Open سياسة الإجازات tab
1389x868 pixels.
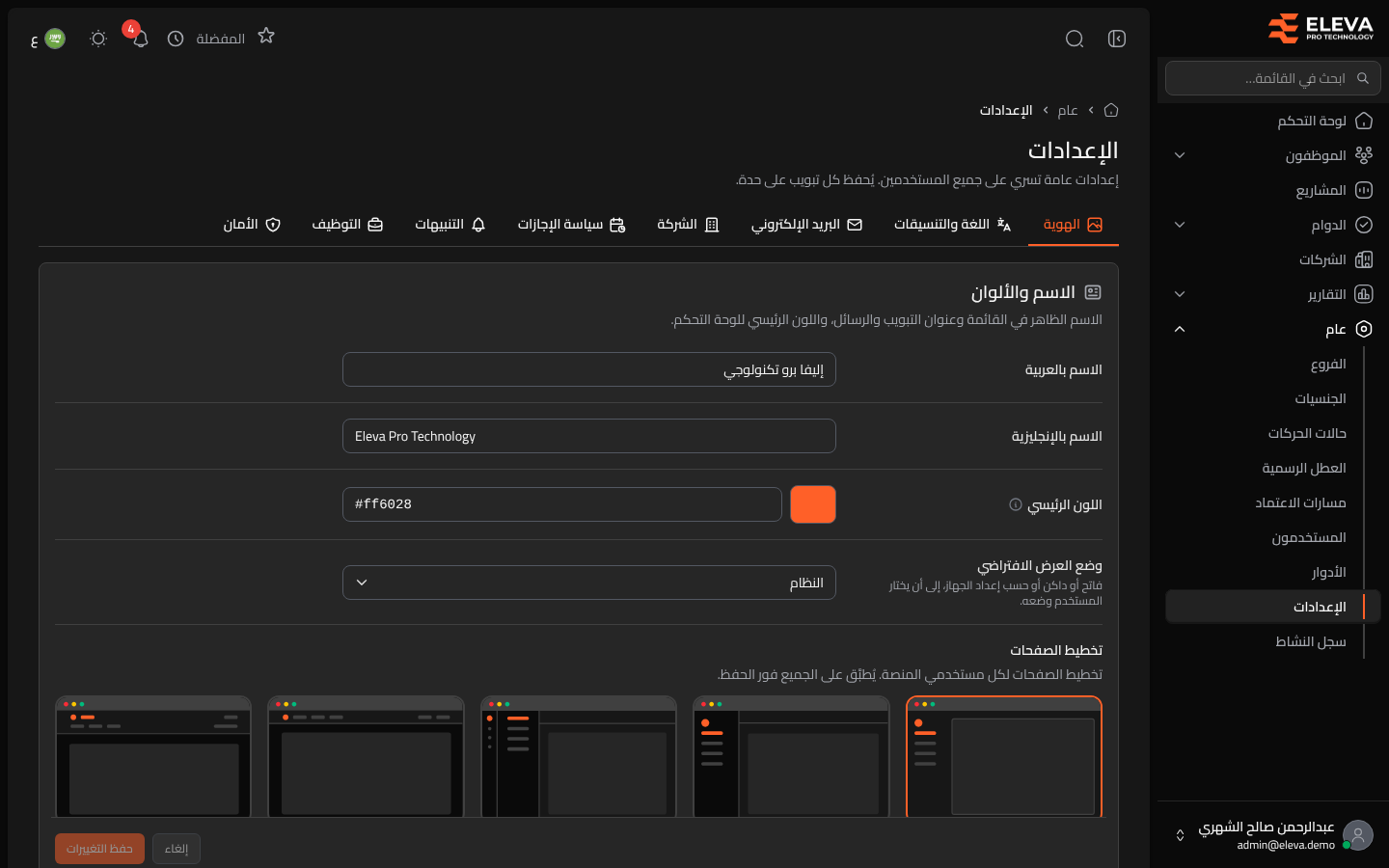point(571,225)
